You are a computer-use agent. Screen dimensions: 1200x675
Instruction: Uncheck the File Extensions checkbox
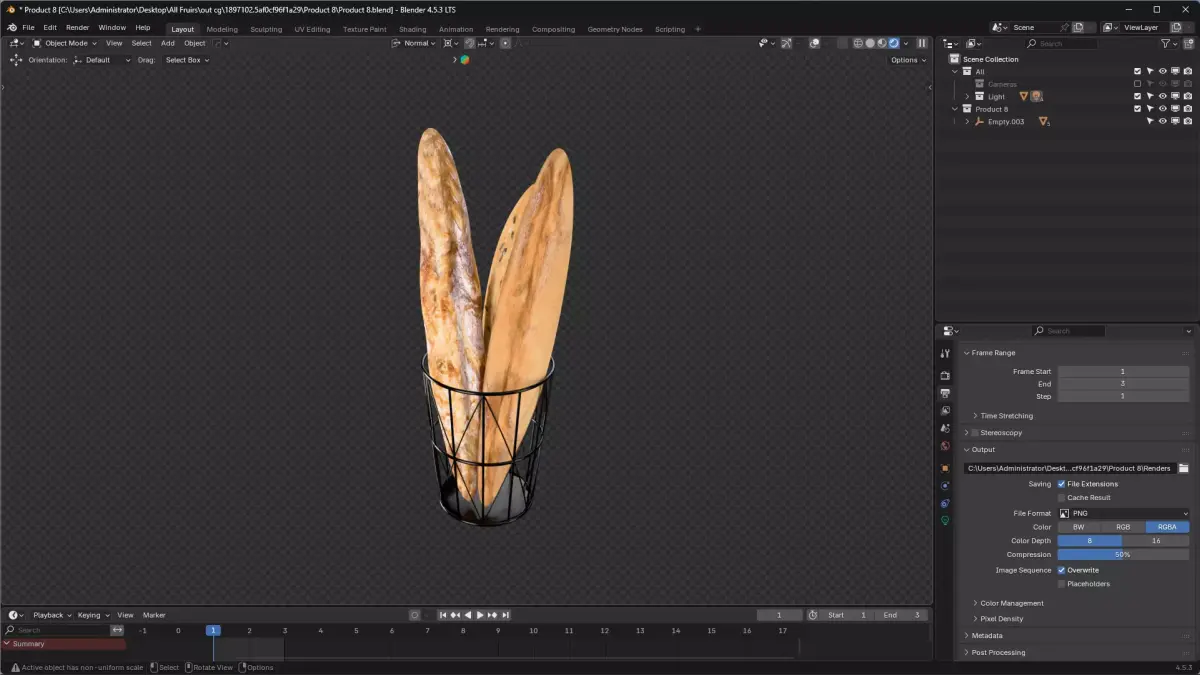pos(1062,484)
